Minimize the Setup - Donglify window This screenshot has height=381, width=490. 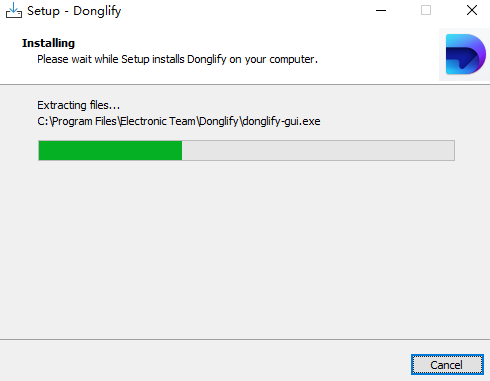tap(381, 10)
